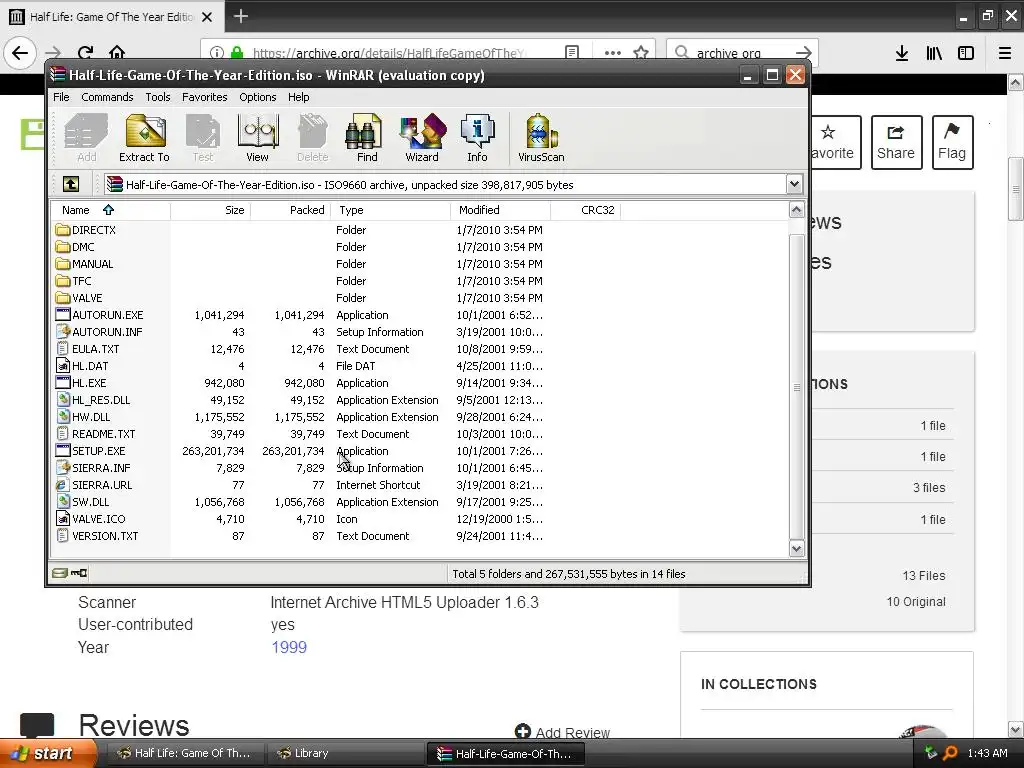Open the page actions three-dot menu
Screen dimensions: 1024x768
tap(613, 53)
